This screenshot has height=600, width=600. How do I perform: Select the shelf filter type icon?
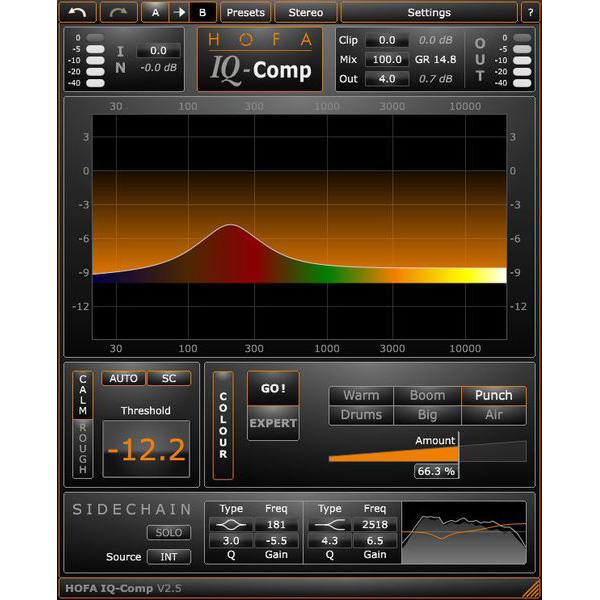point(329,525)
